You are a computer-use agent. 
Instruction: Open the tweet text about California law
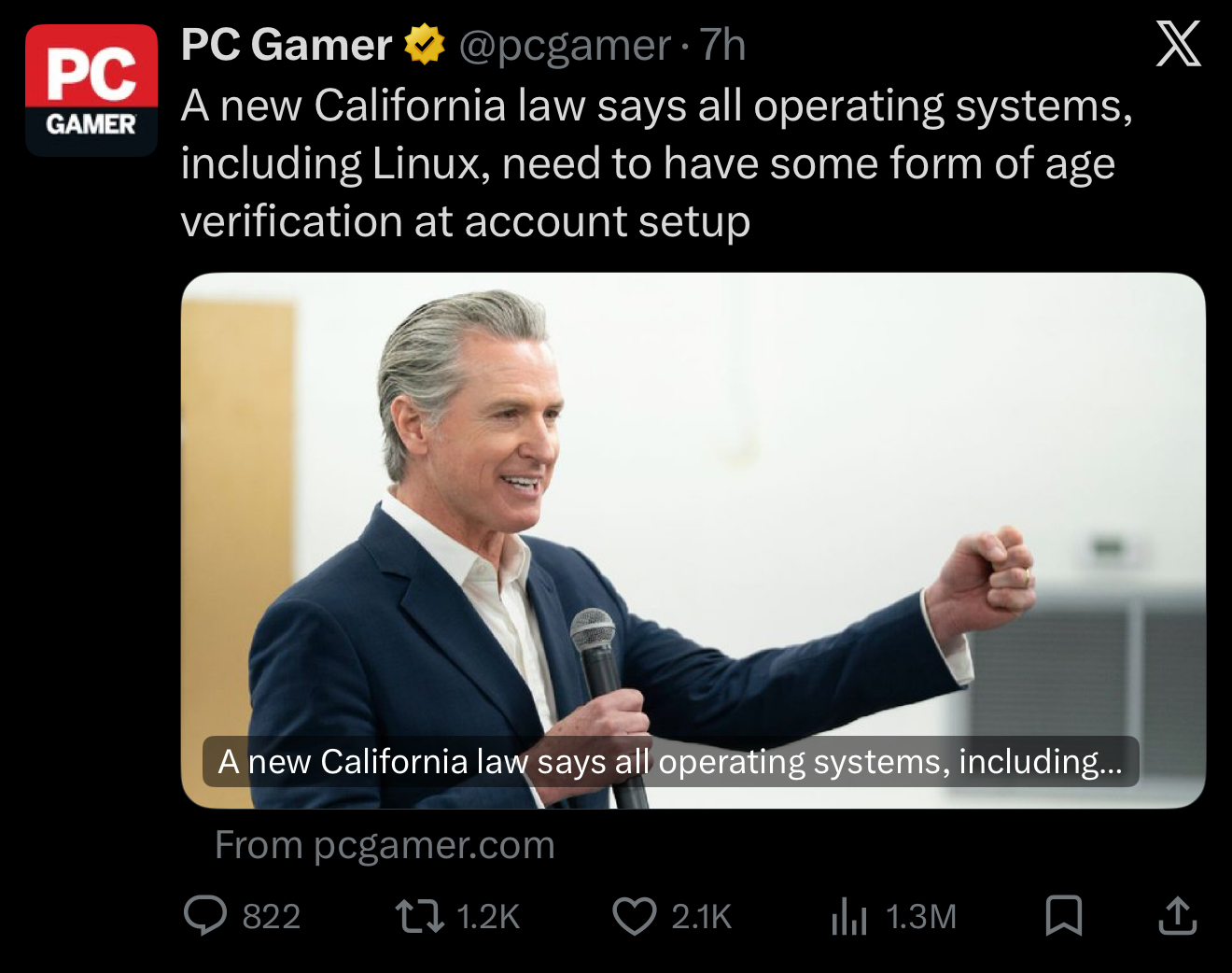[x=657, y=163]
